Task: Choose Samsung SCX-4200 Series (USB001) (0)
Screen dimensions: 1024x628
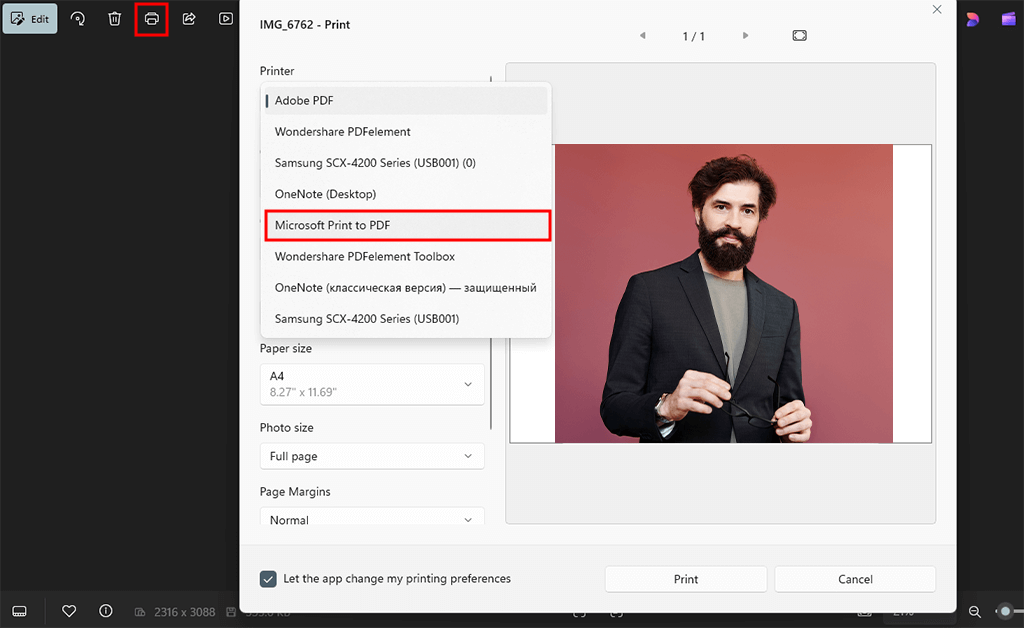Action: click(x=406, y=163)
